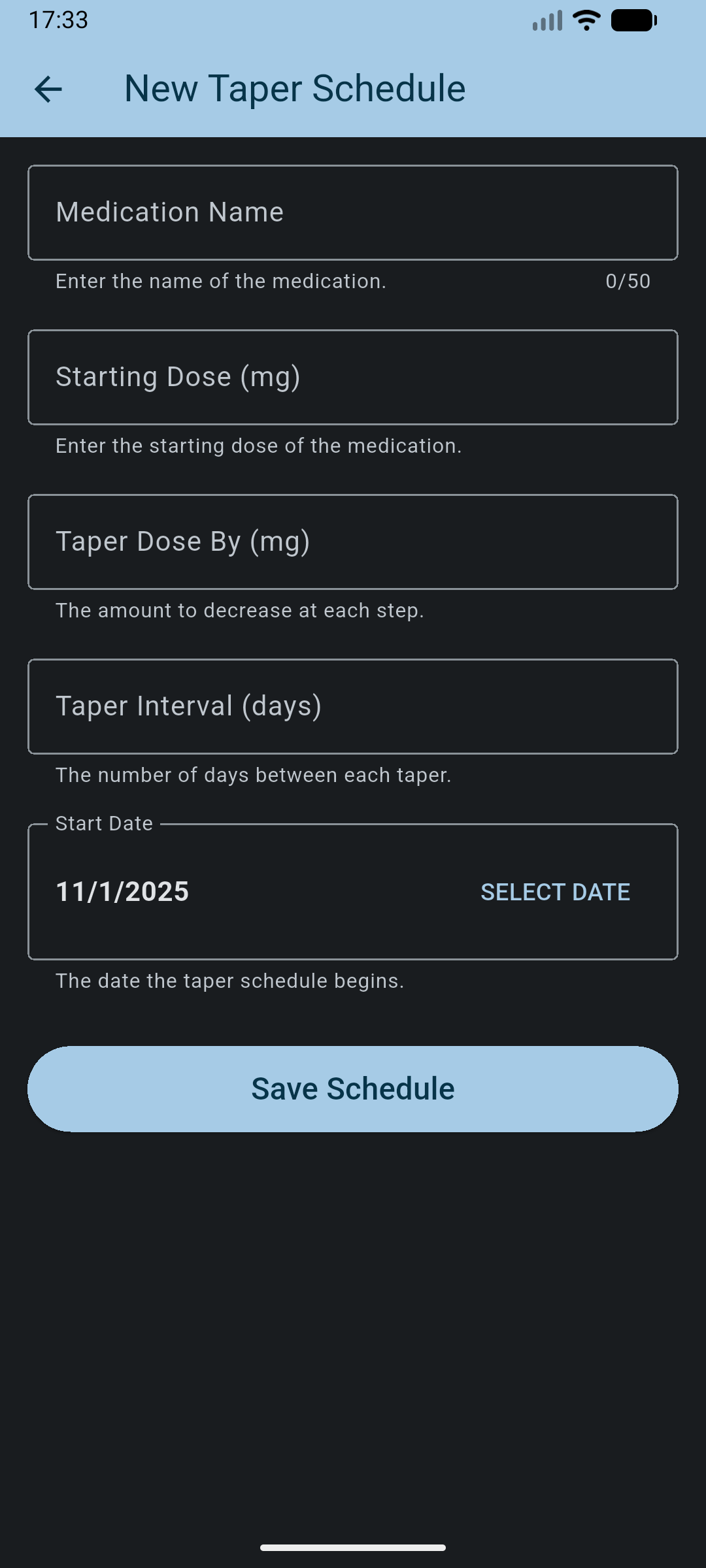This screenshot has height=1568, width=706.
Task: Tap the 17:33 clock in status bar
Action: point(58,20)
